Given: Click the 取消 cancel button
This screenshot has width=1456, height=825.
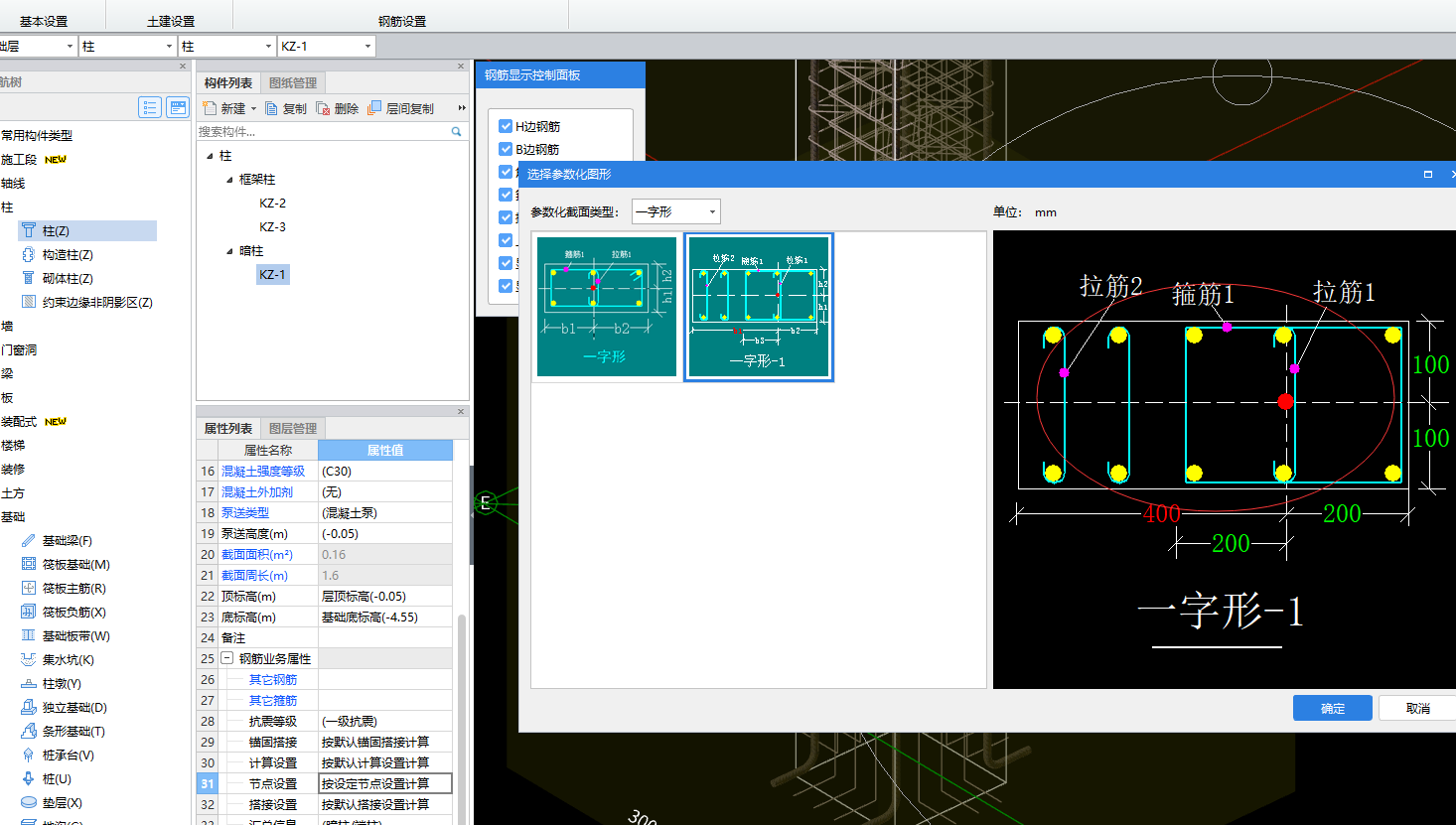Looking at the screenshot, I should [1418, 708].
